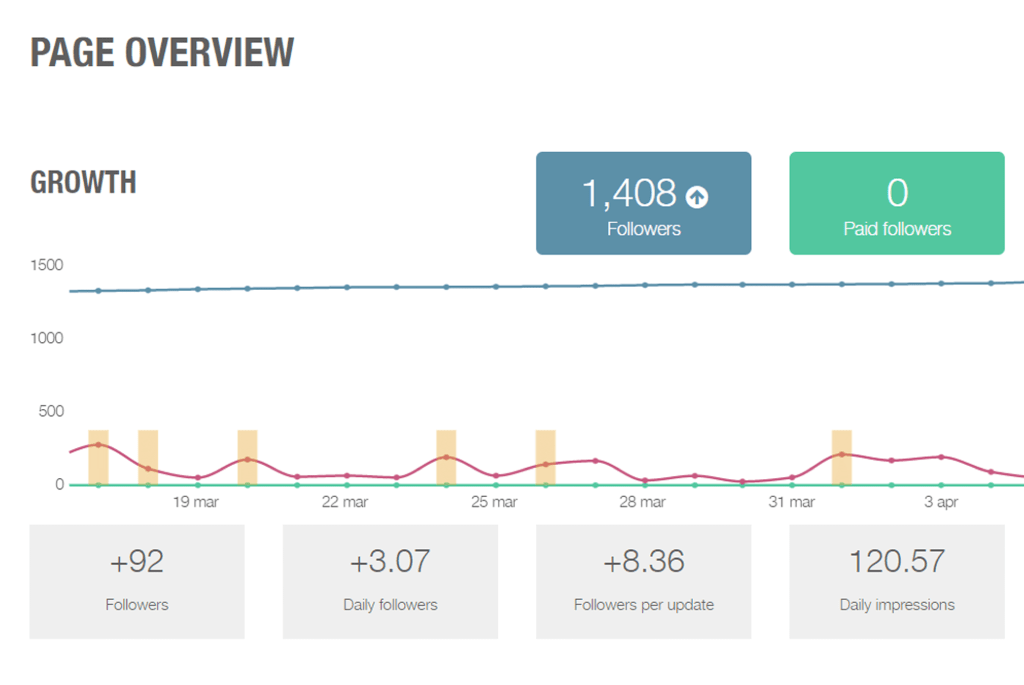Select the orange bar just before 25 mar
The height and width of the screenshot is (685, 1024).
(x=446, y=457)
